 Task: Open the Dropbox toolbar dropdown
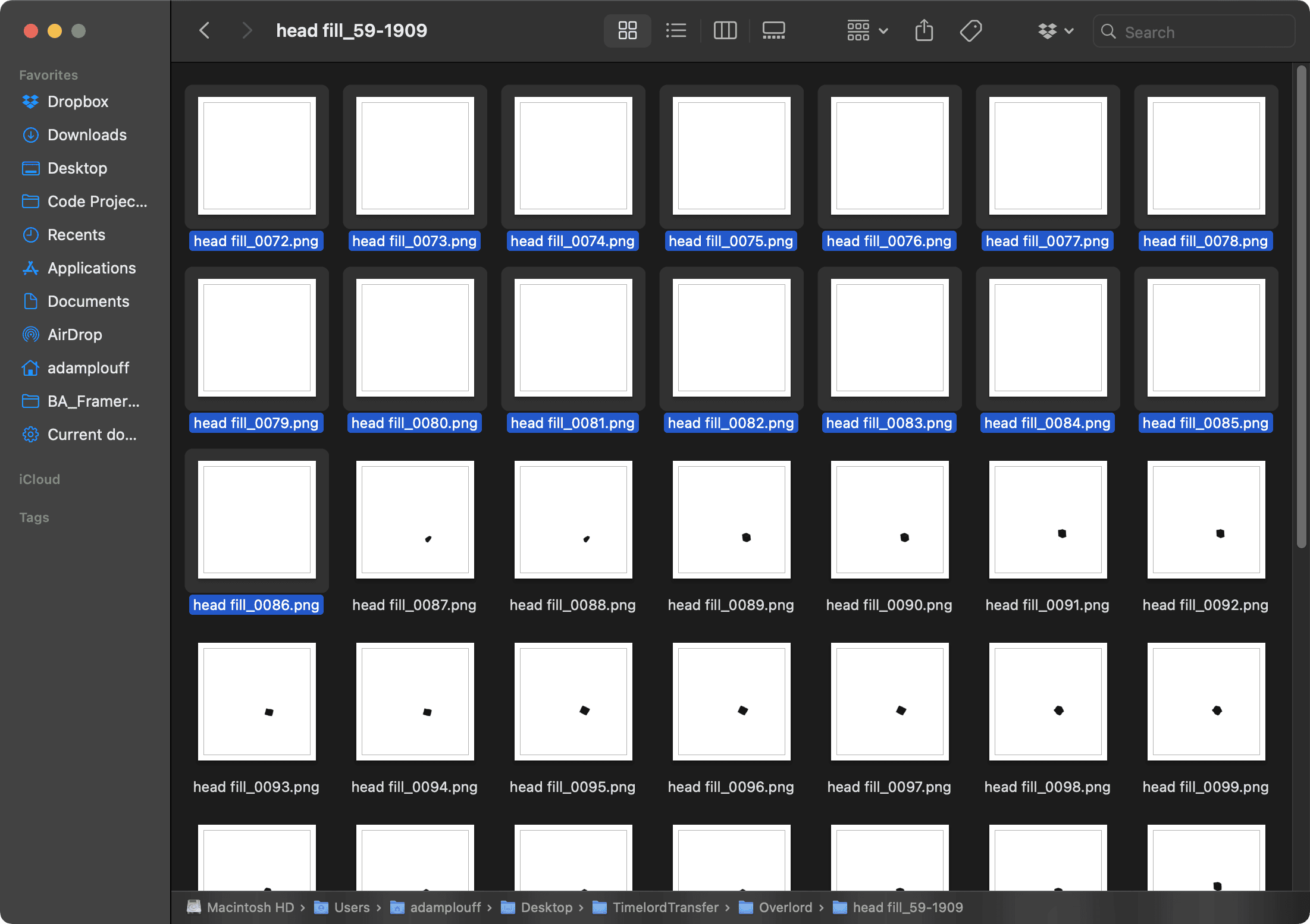tap(1055, 30)
